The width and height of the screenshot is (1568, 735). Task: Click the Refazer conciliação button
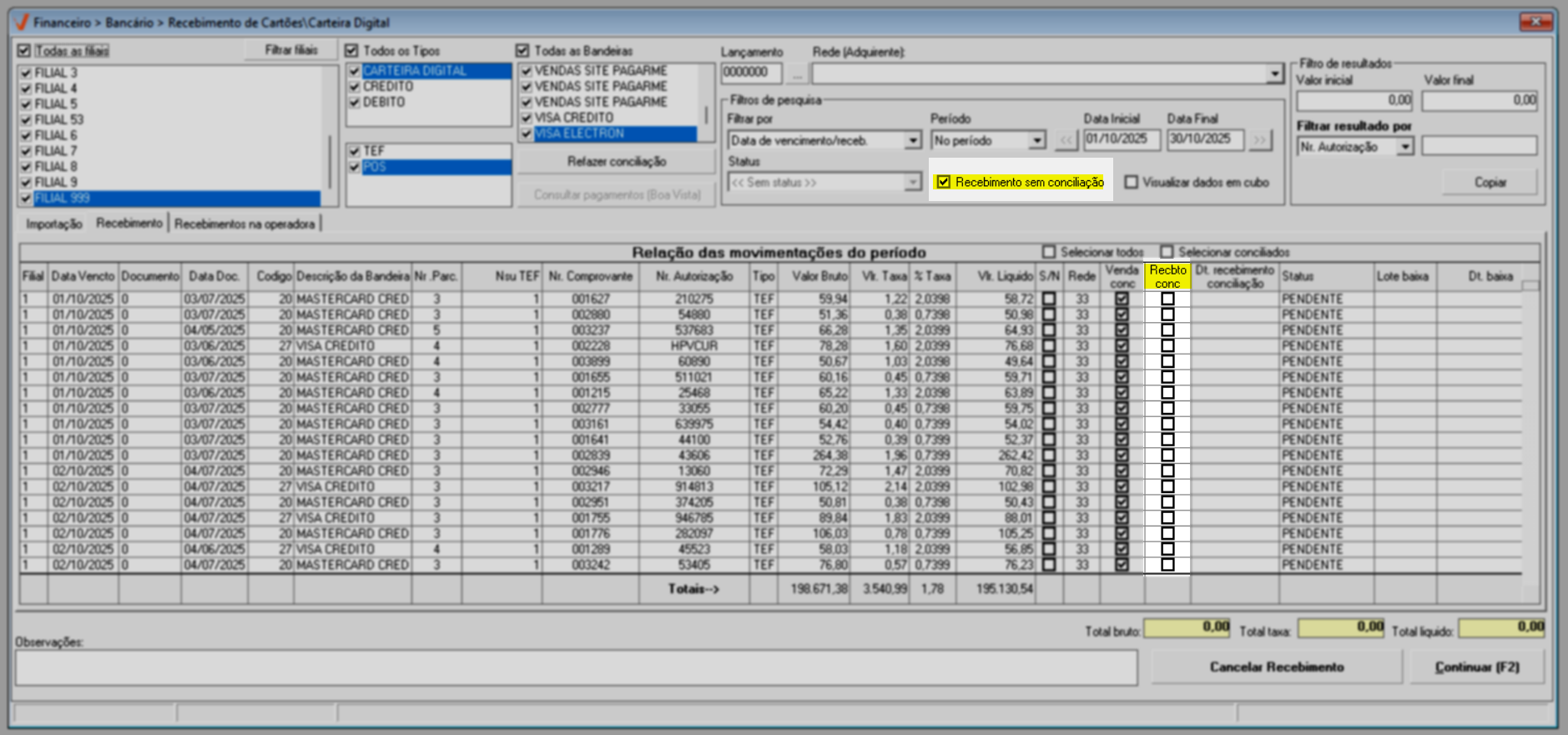(616, 161)
